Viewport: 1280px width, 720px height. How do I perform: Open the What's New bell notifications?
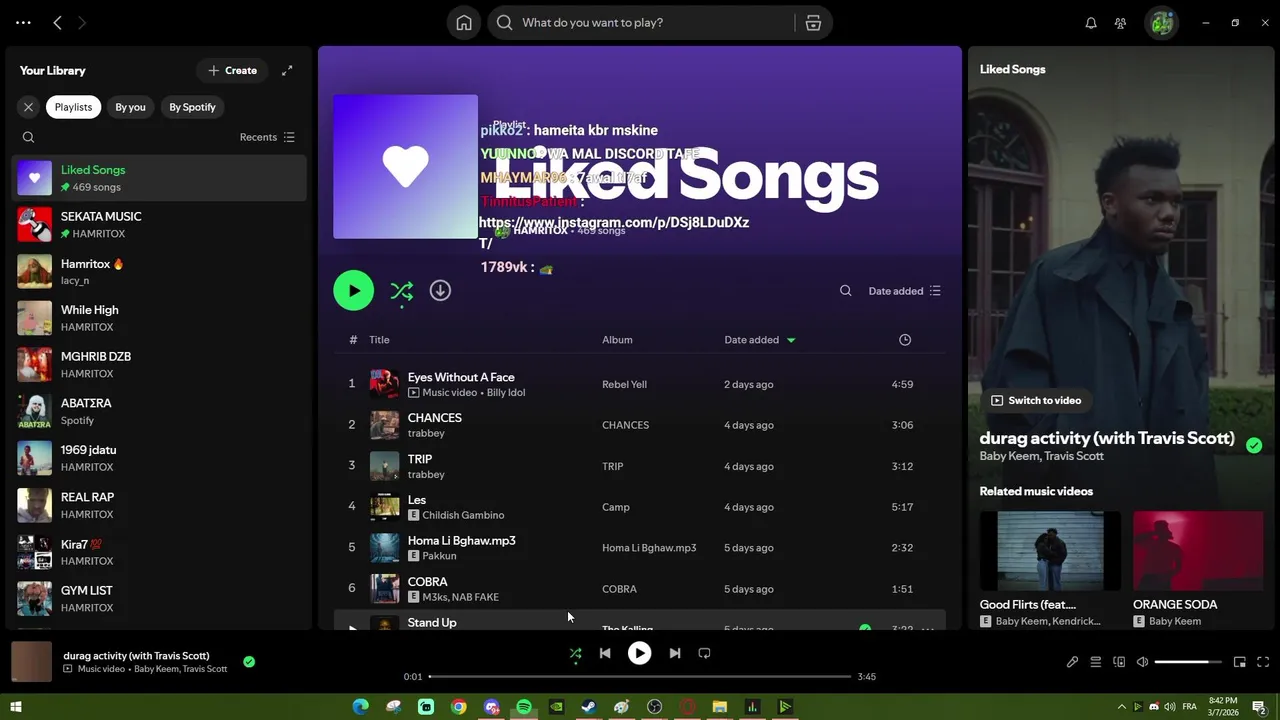tap(1091, 23)
